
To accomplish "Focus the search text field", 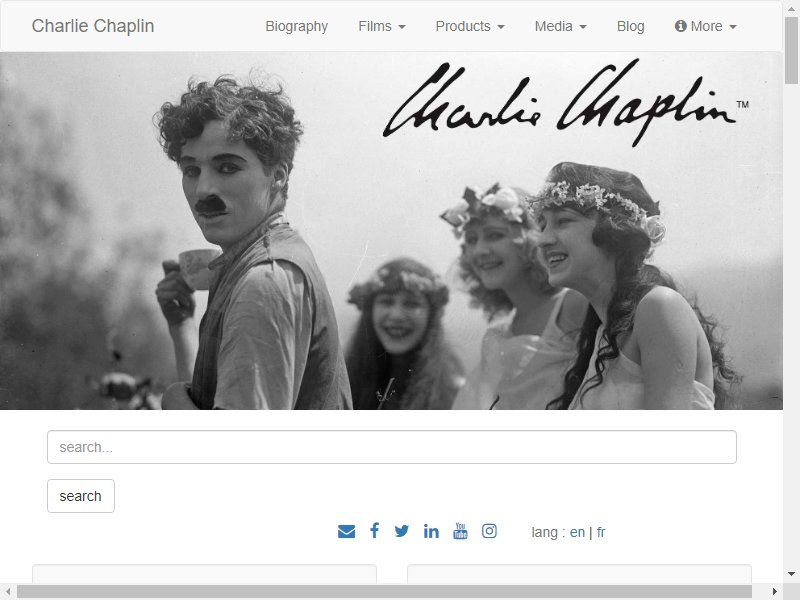I will 392,447.
